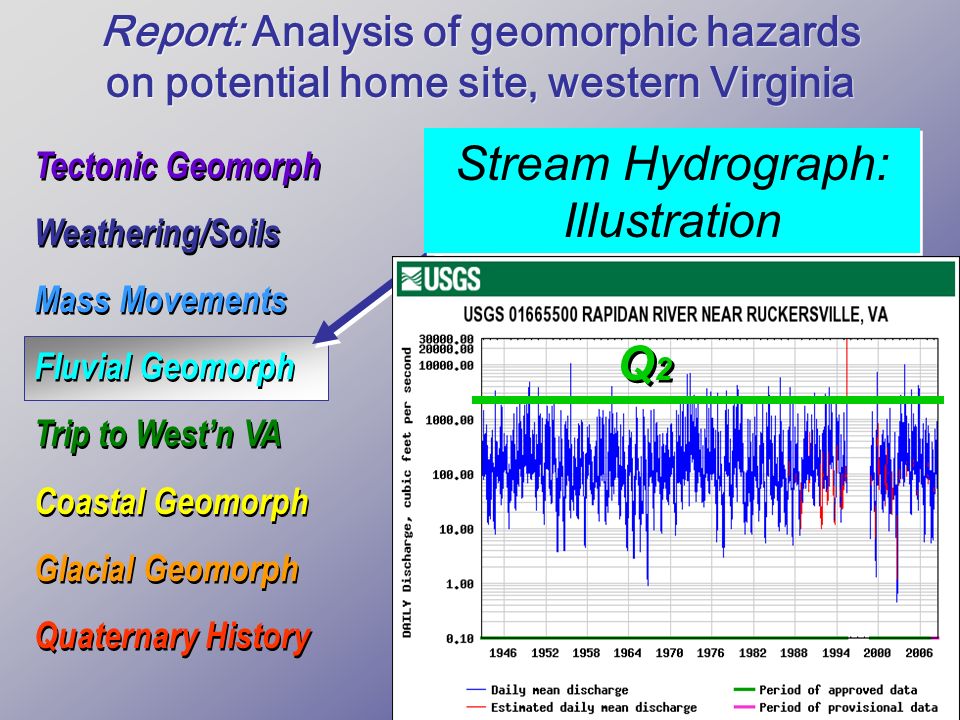Click the 'Daily mean discharge' legend entry
The width and height of the screenshot is (960, 720).
[x=547, y=690]
